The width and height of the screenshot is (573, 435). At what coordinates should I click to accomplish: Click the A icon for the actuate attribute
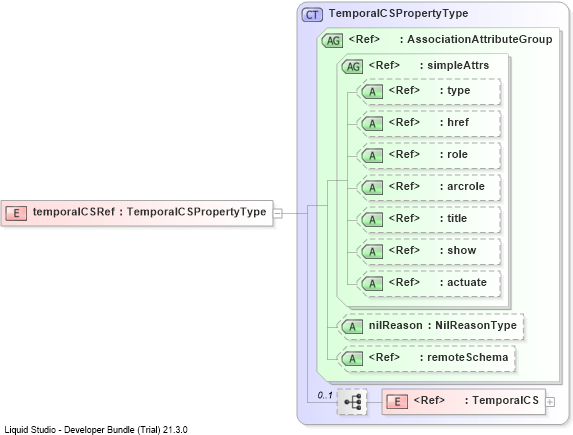pos(372,283)
